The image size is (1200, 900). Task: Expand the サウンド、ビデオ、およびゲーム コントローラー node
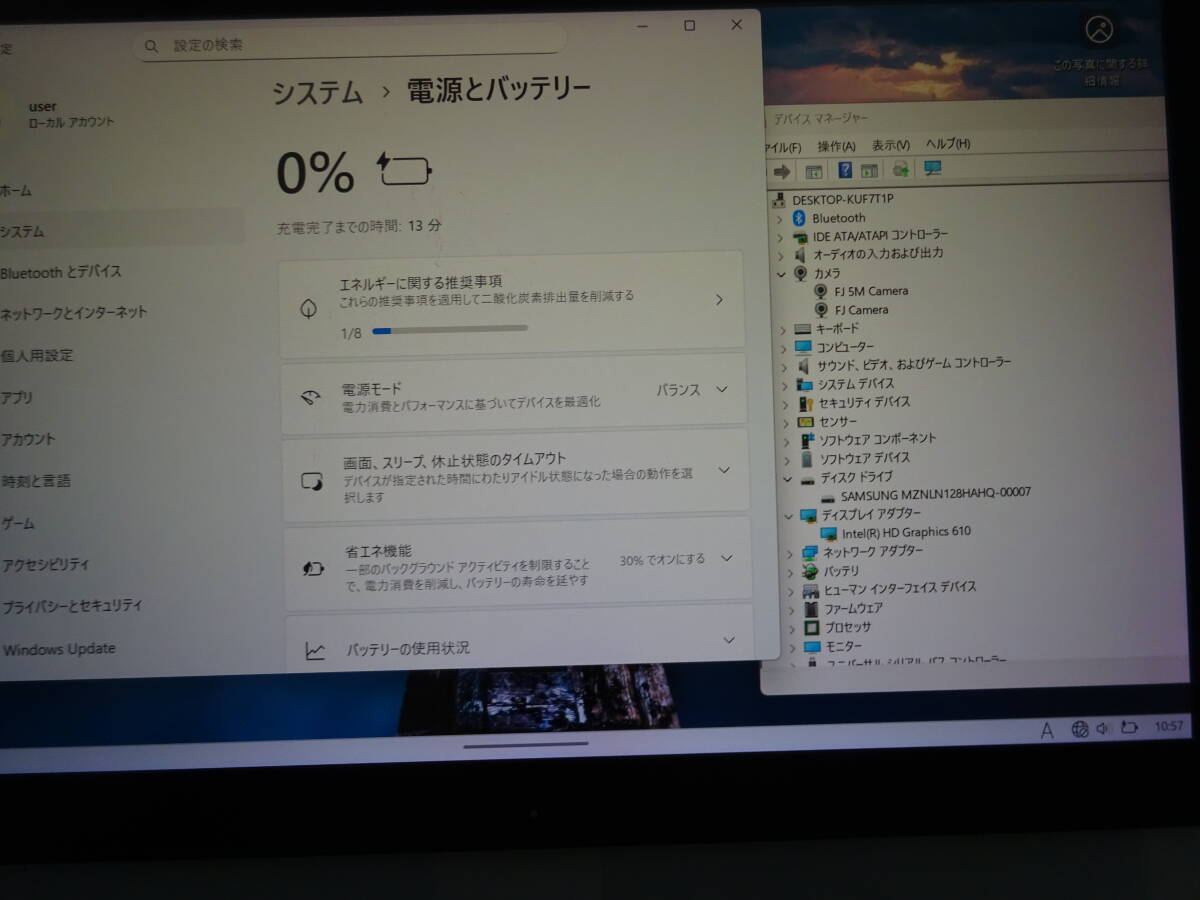point(784,366)
